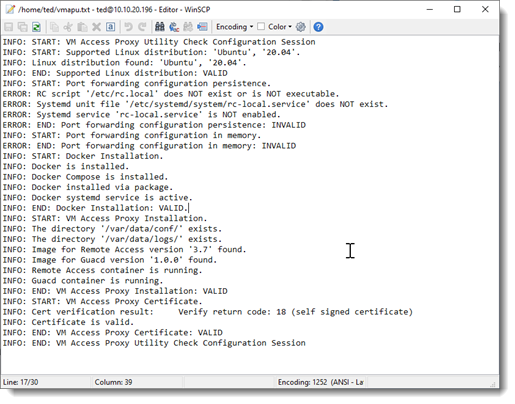Click the Save All copies icon
Screen dimensions: 515x404
coord(23,27)
